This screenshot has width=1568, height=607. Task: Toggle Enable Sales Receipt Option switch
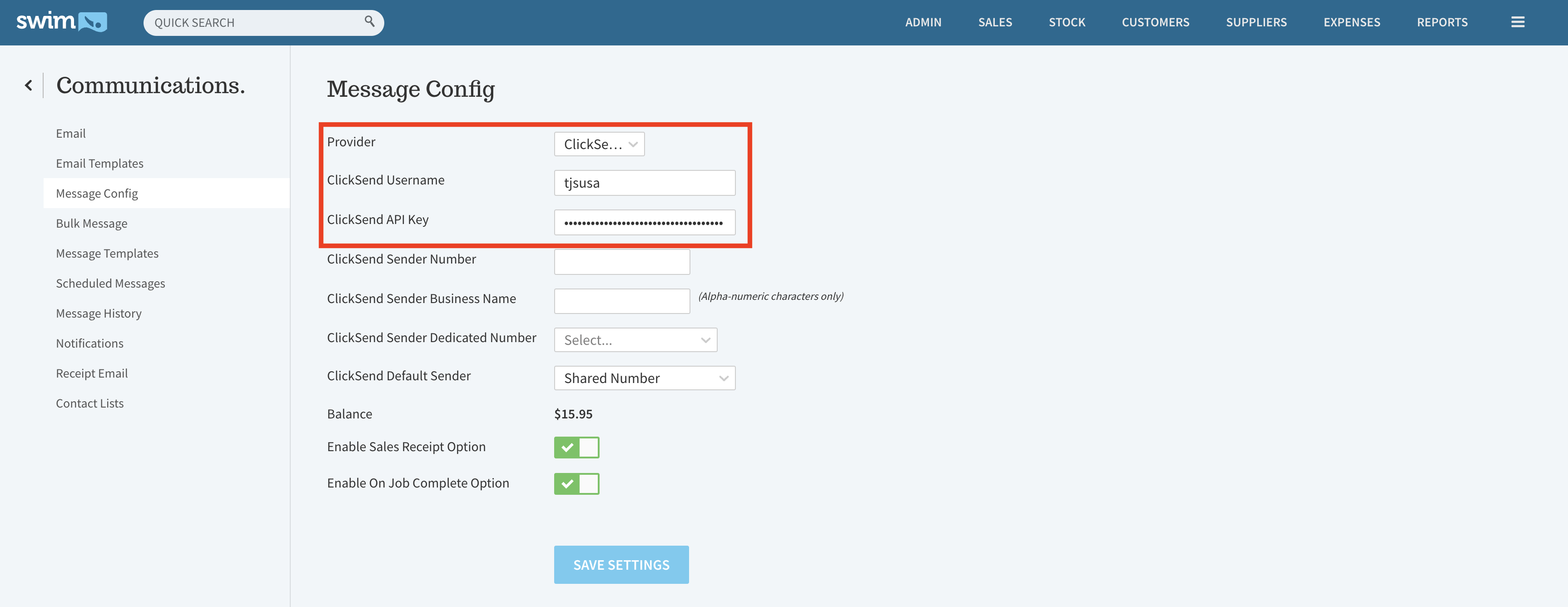click(x=576, y=448)
